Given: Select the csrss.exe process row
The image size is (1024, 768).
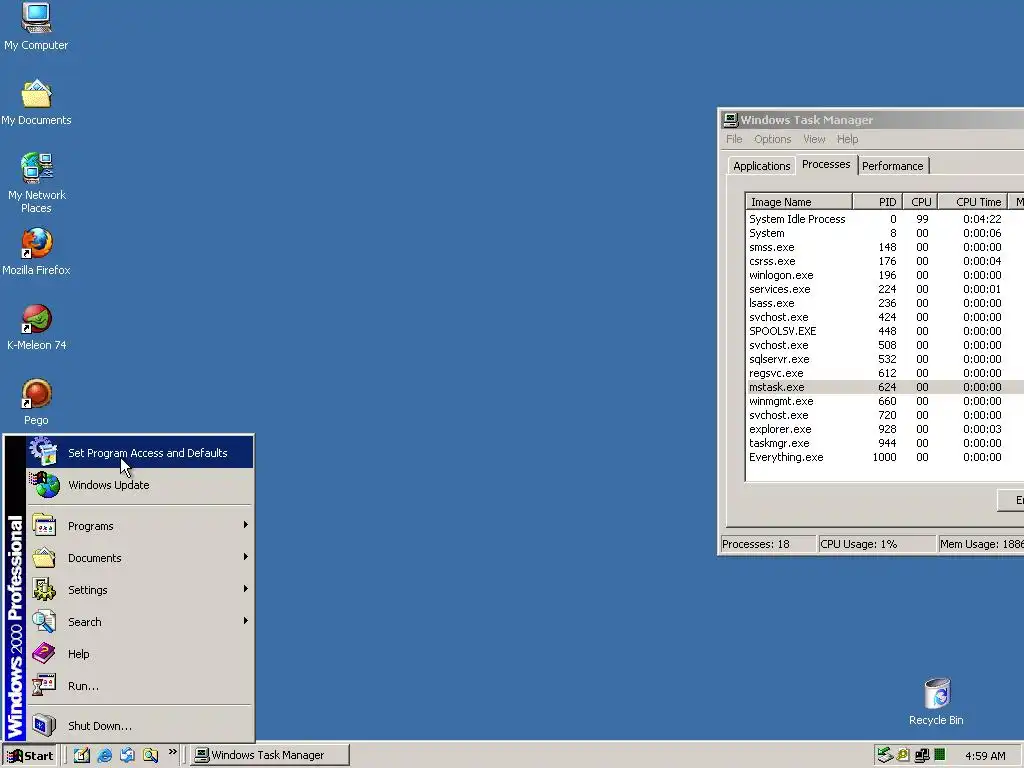Looking at the screenshot, I should tap(885, 261).
